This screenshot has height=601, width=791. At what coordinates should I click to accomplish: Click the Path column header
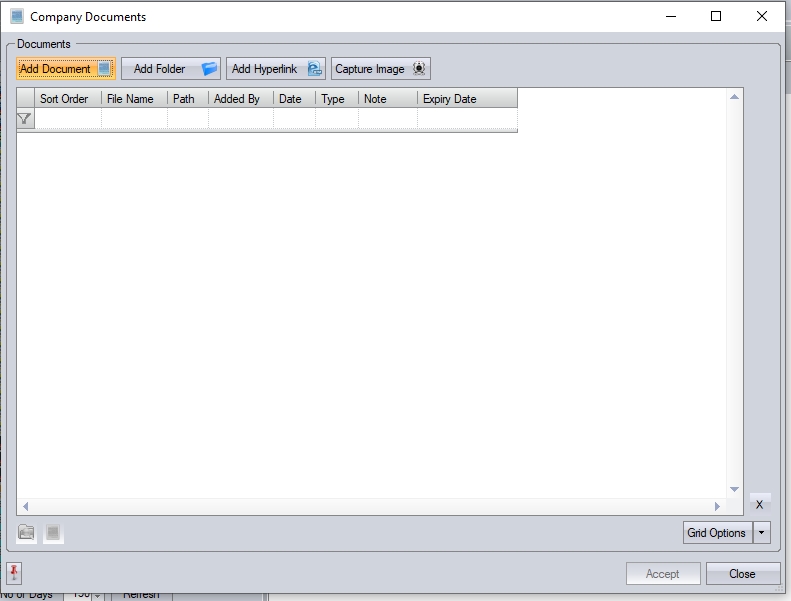click(188, 98)
